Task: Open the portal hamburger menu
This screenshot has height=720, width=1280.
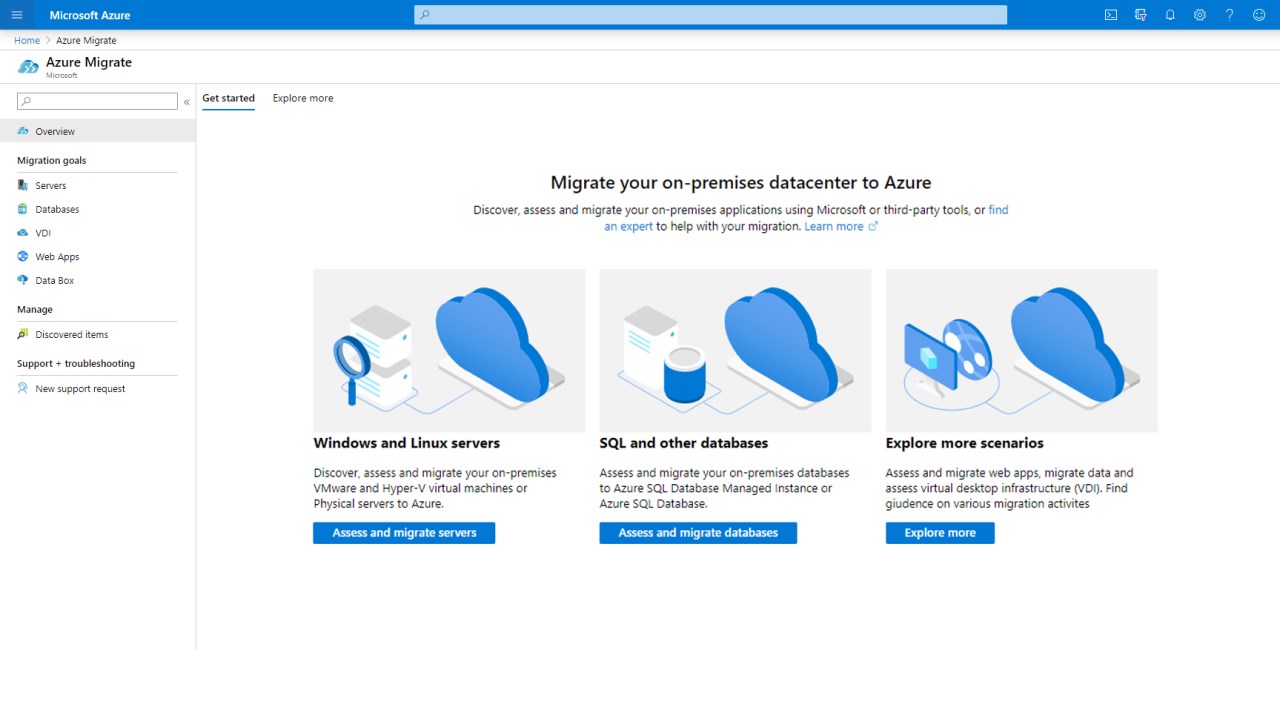Action: point(17,15)
